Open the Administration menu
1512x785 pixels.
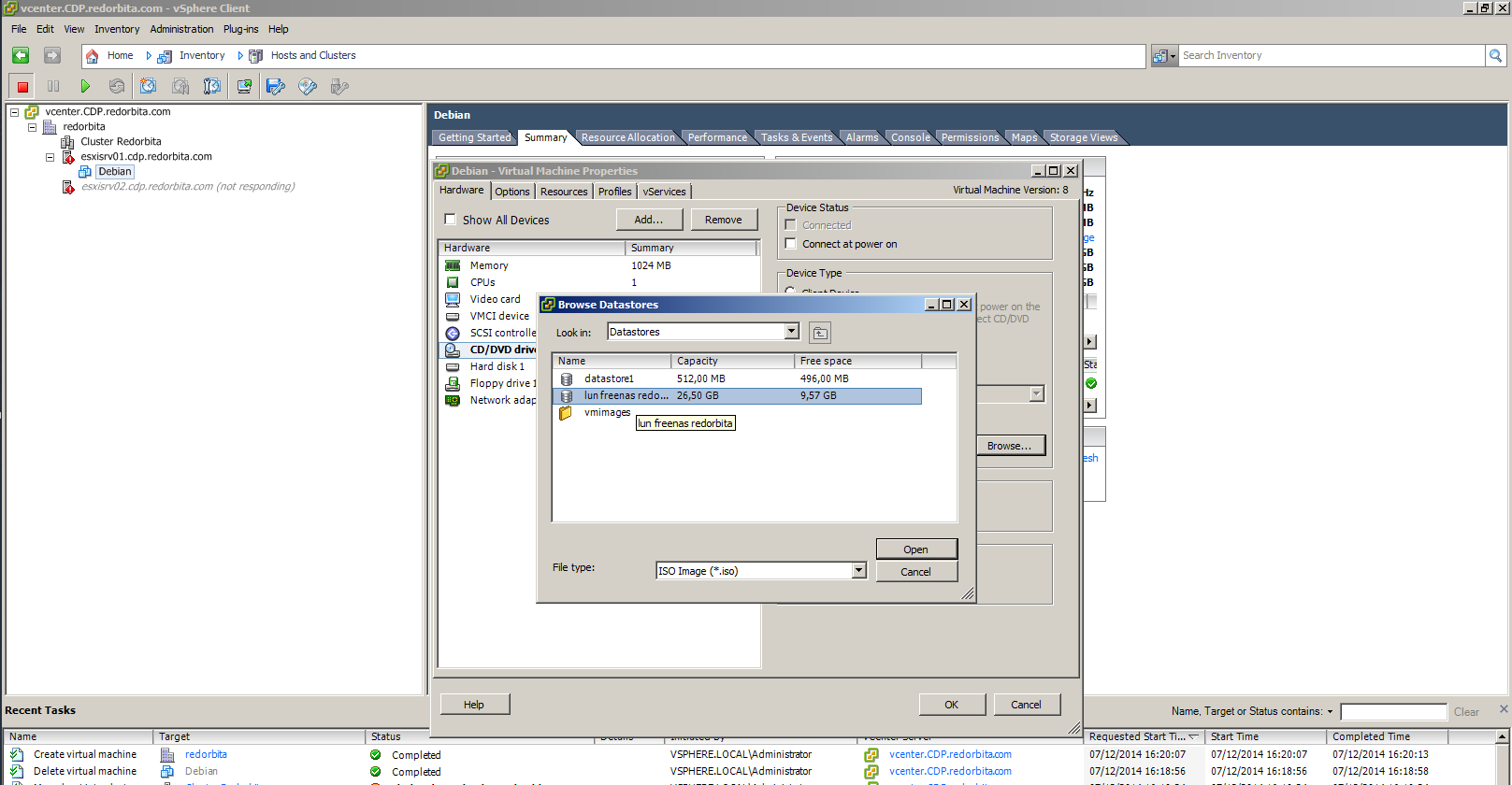point(181,29)
